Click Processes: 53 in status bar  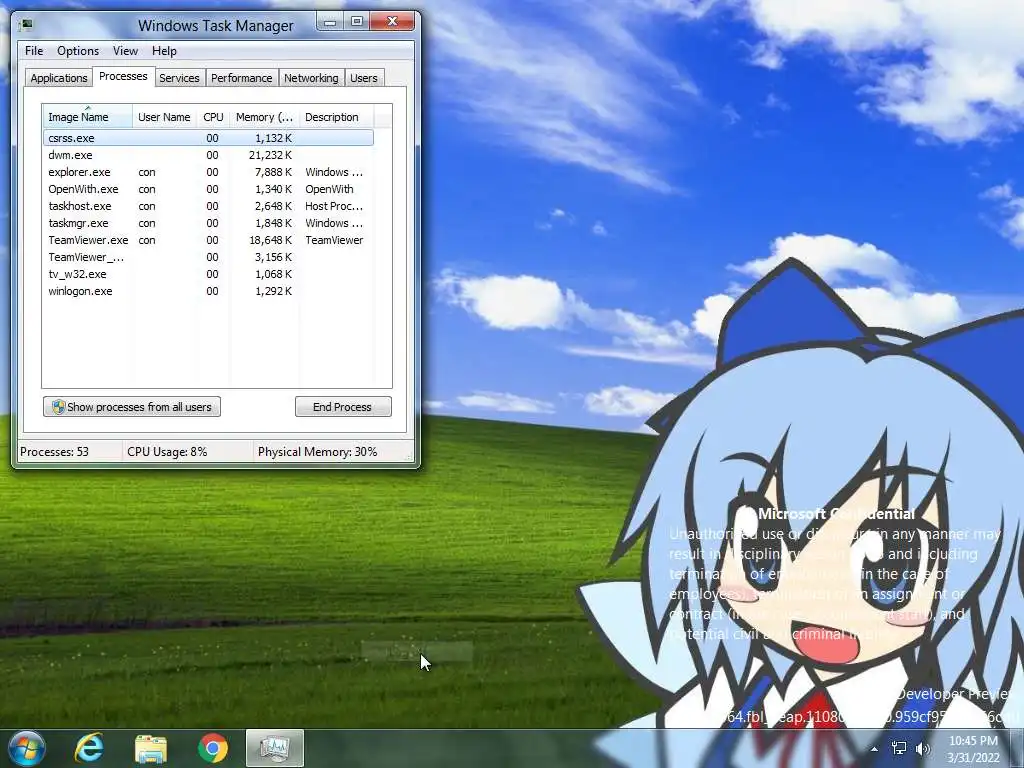[54, 451]
